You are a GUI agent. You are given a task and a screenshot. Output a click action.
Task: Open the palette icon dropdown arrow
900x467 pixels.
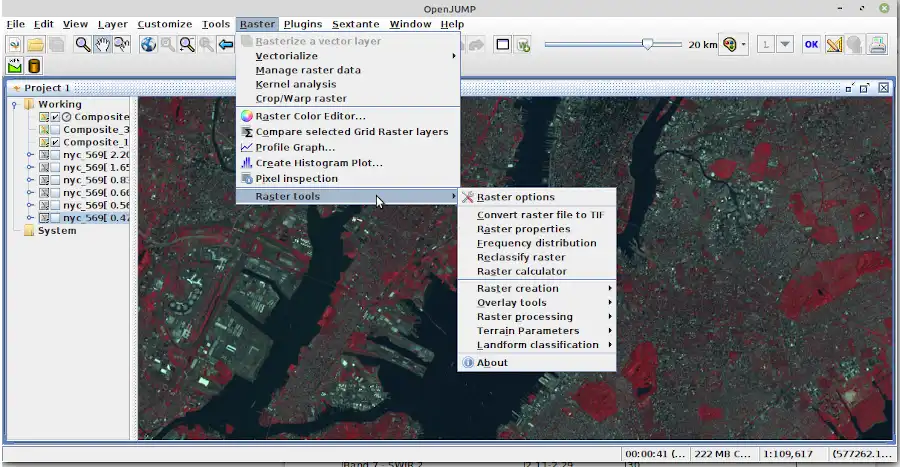point(743,45)
